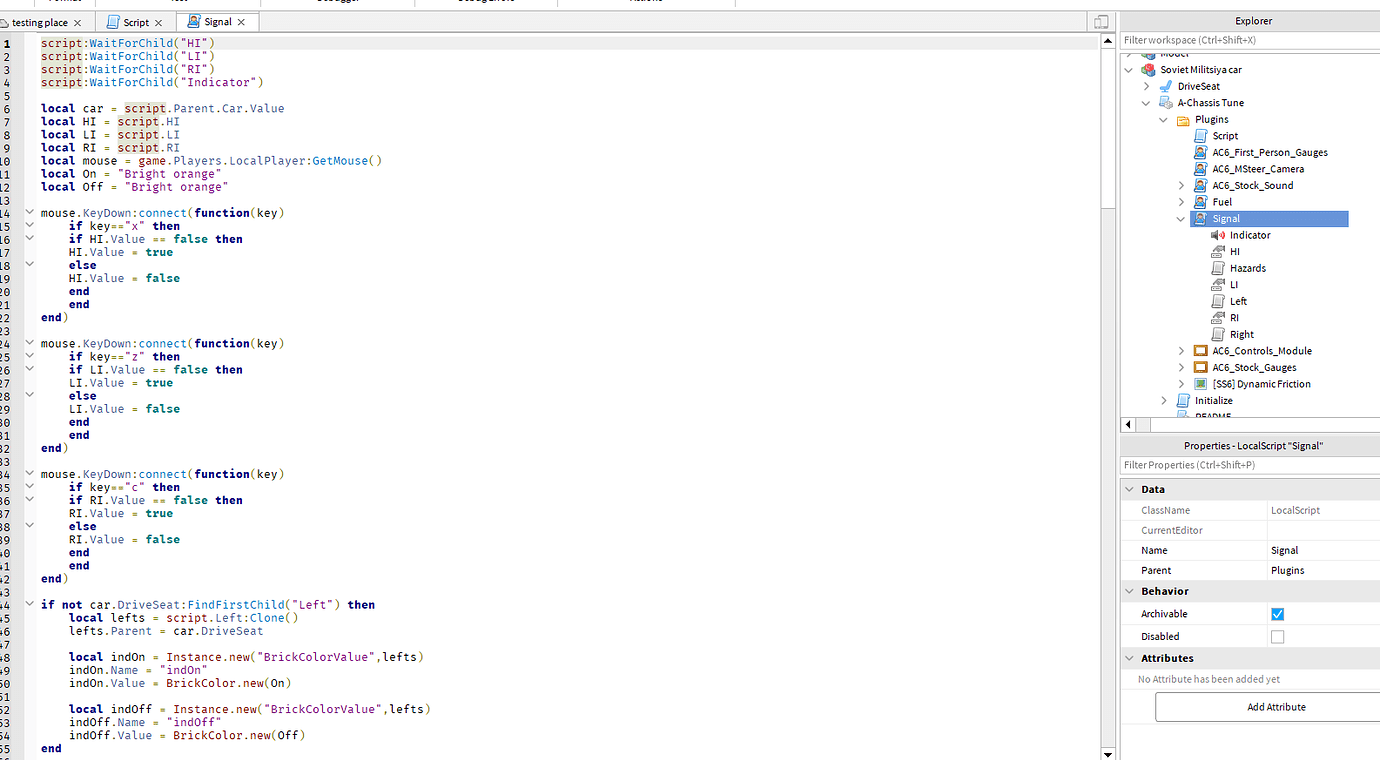Click the LI value object icon

[x=1218, y=284]
